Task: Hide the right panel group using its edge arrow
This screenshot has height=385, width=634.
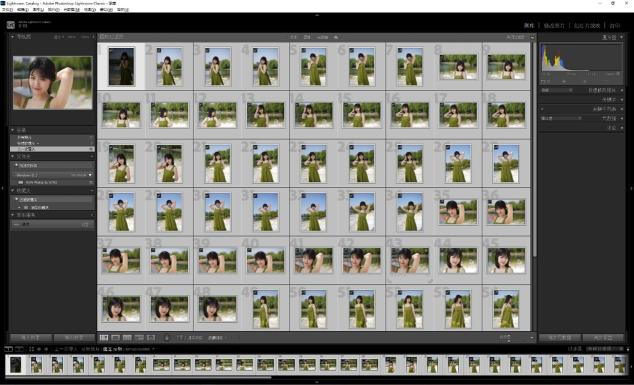Action: [x=631, y=188]
